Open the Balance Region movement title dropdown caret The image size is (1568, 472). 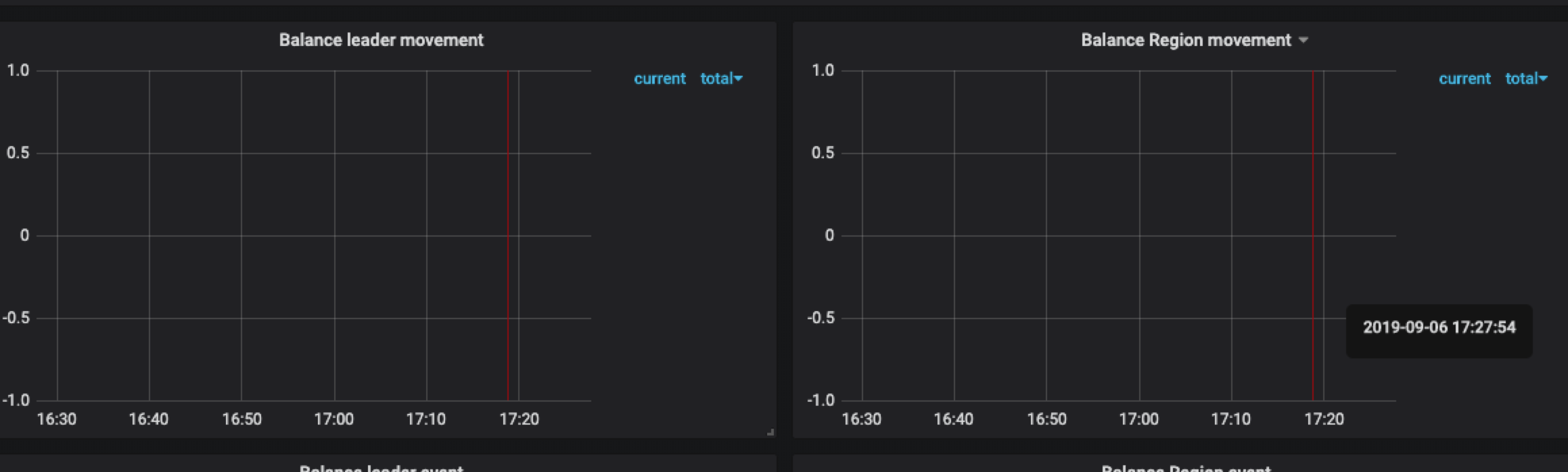(1304, 41)
